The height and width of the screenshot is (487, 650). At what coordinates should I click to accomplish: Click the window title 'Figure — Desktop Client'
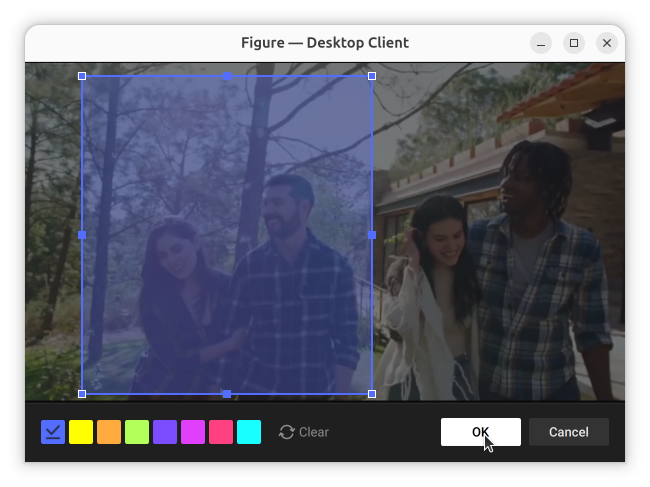pyautogui.click(x=325, y=43)
